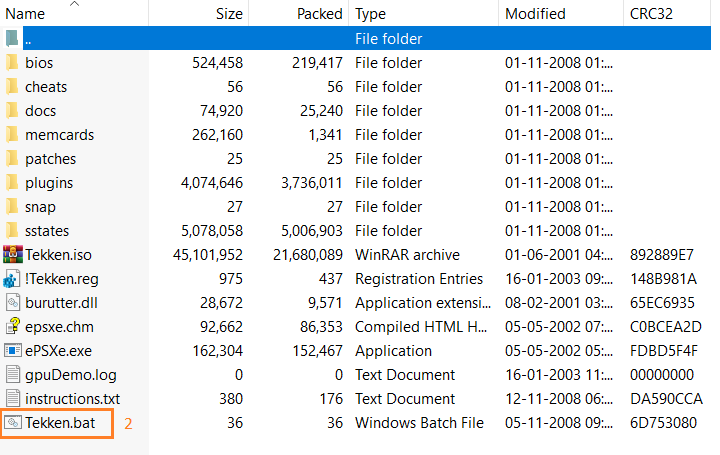Select the instructions.txt document icon
This screenshot has height=455, width=720.
(12, 399)
